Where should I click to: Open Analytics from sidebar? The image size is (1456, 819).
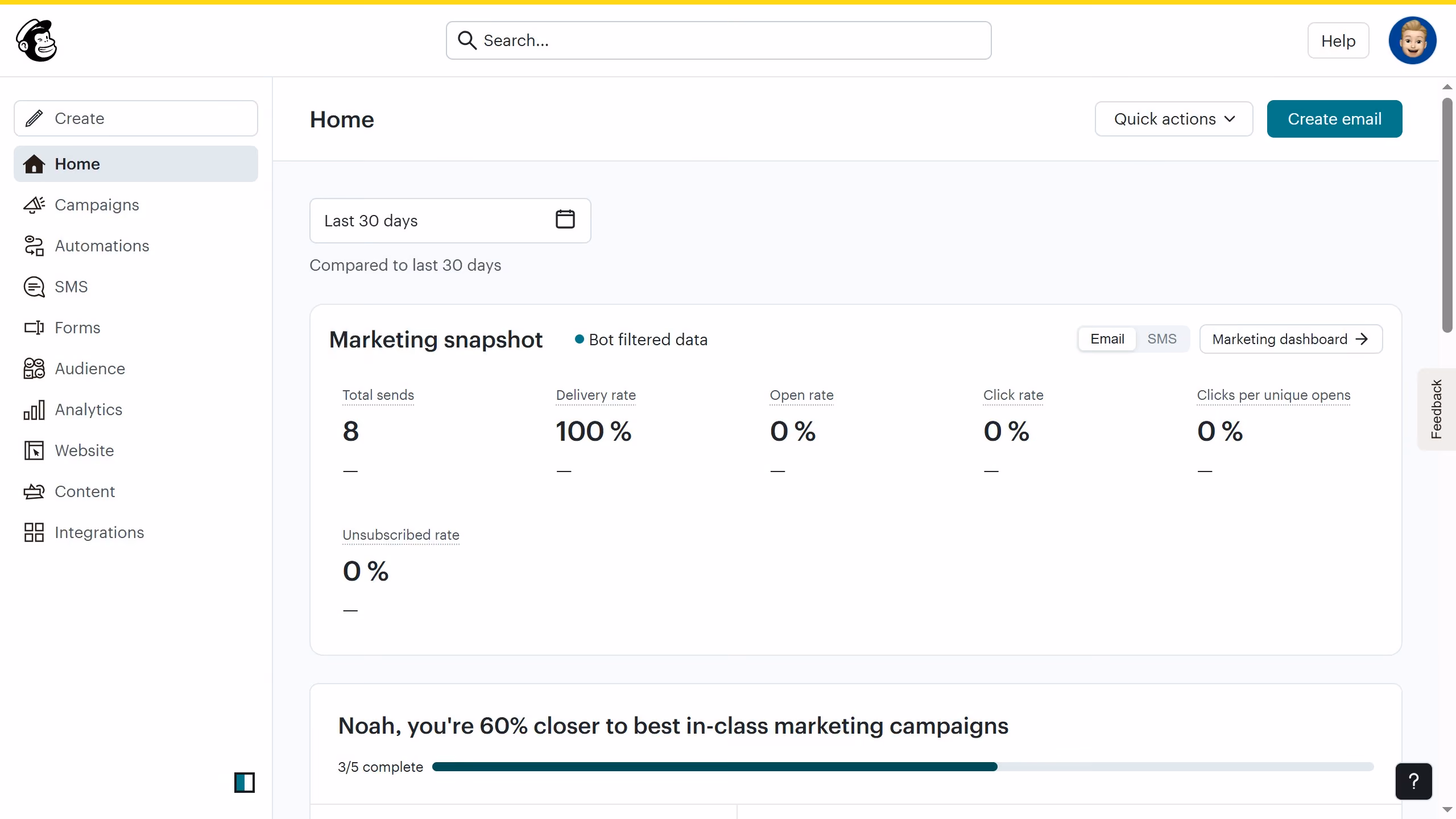click(x=136, y=409)
